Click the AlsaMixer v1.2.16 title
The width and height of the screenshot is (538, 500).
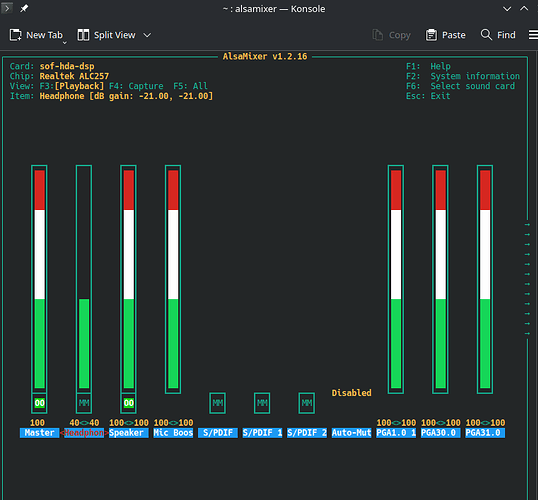[x=265, y=56]
